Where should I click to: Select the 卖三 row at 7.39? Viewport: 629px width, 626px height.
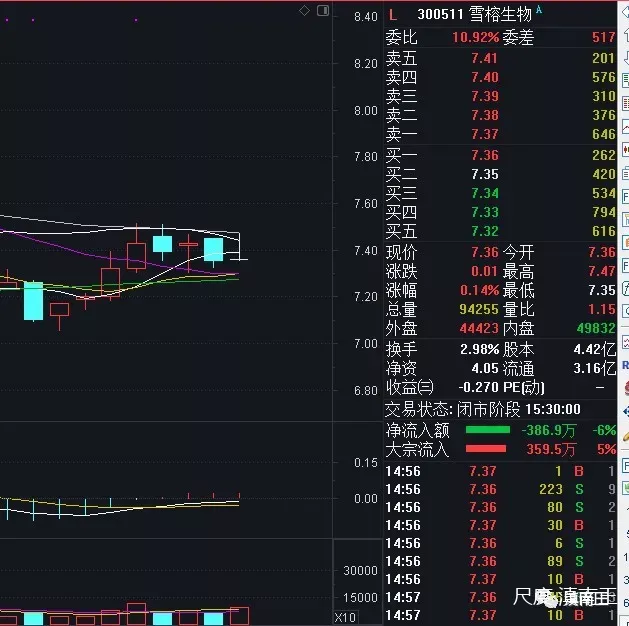pyautogui.click(x=500, y=96)
